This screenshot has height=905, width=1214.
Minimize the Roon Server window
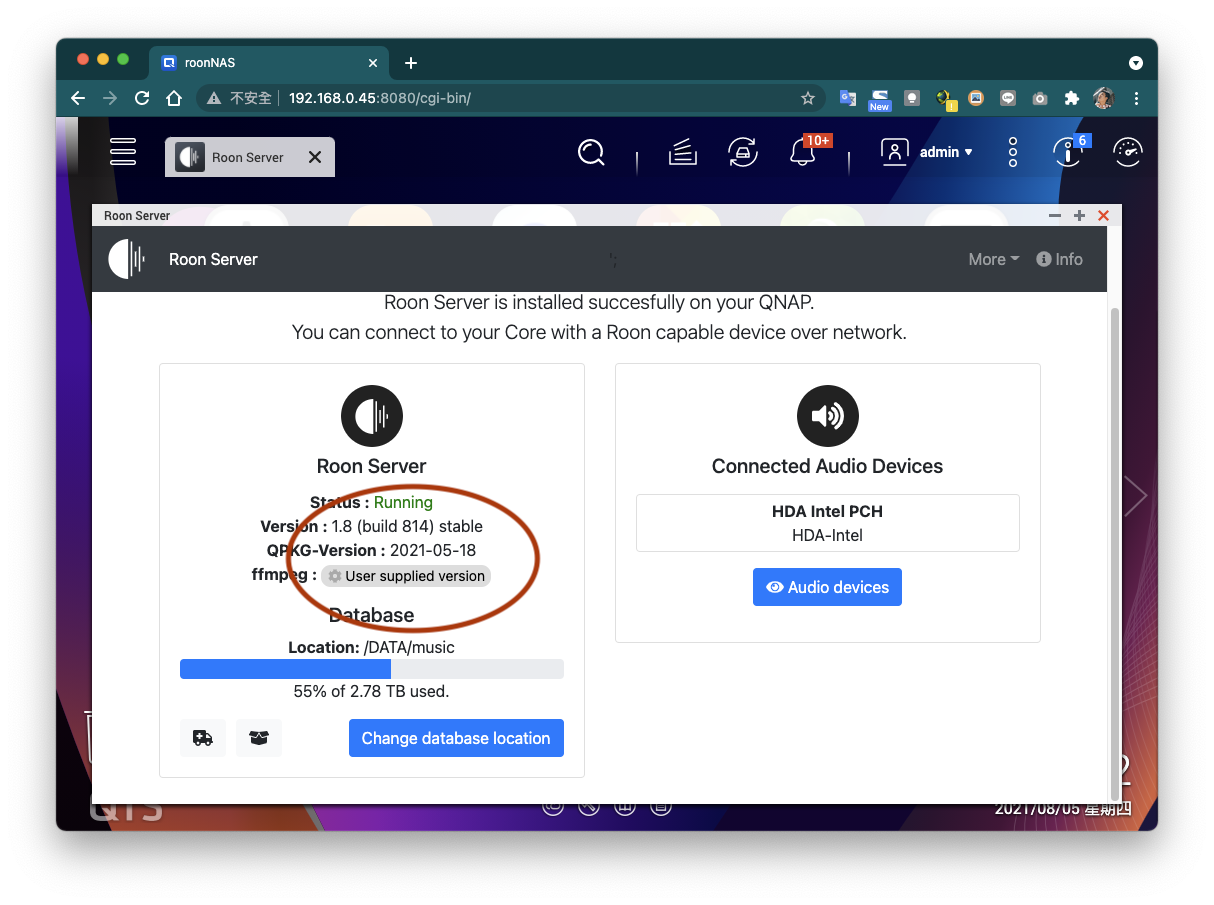pos(1054,215)
